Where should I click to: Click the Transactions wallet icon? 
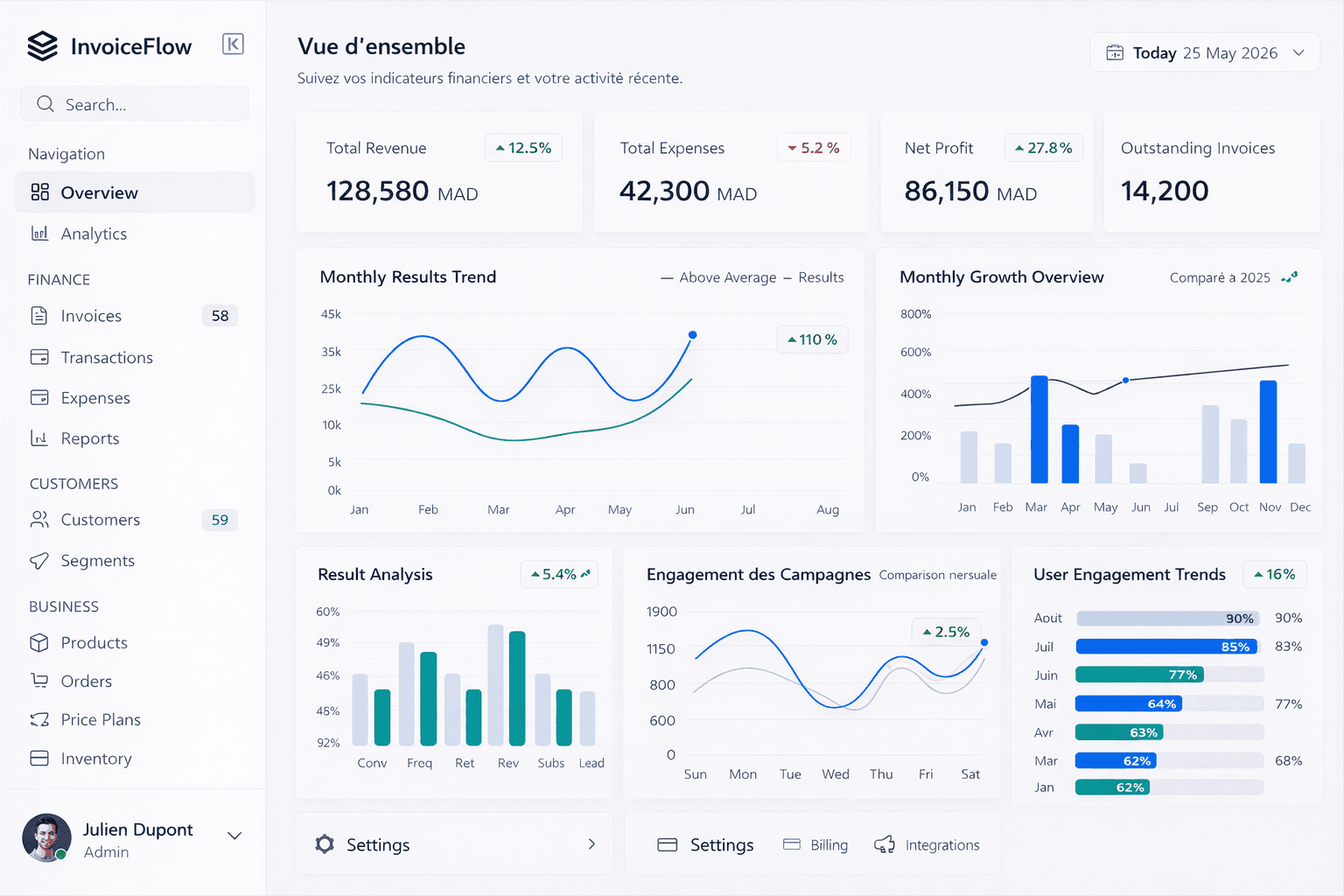point(39,357)
